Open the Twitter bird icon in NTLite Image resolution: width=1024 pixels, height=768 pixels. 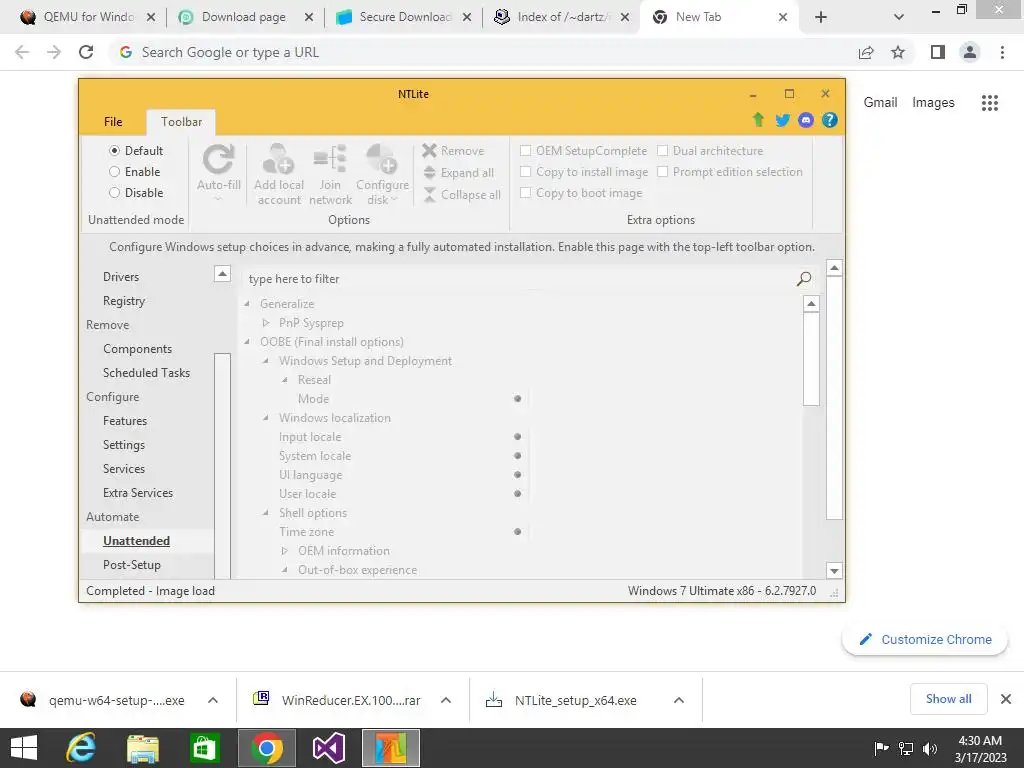(x=782, y=120)
